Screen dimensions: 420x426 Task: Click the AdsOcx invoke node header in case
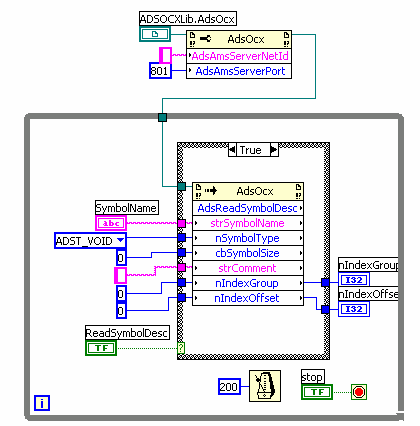click(x=248, y=191)
